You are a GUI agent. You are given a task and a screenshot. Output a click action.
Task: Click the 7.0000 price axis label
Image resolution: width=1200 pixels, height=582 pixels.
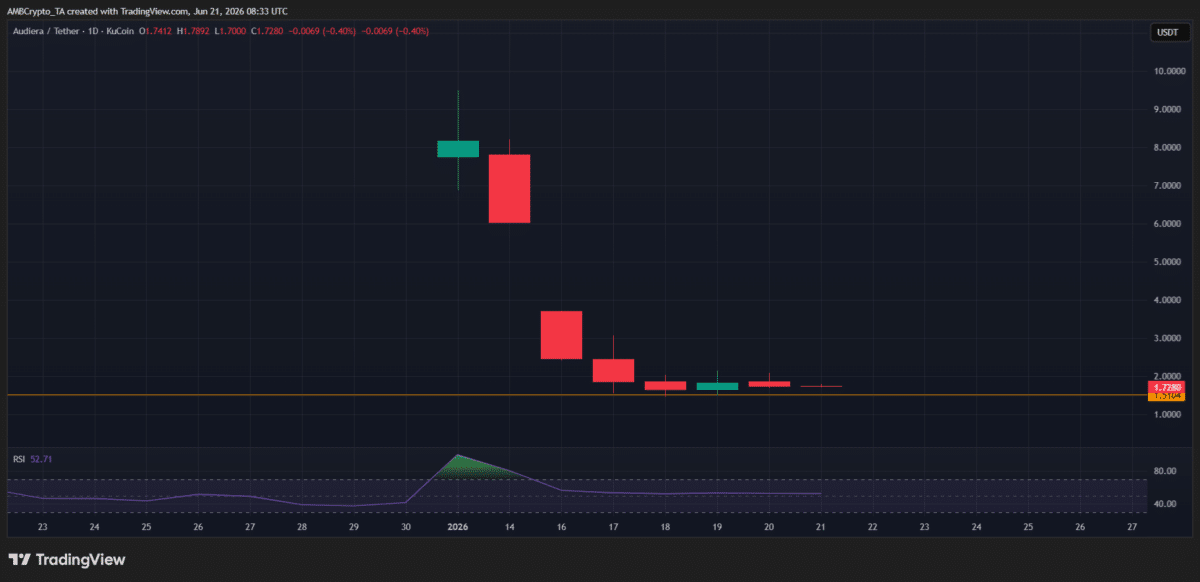(1169, 186)
